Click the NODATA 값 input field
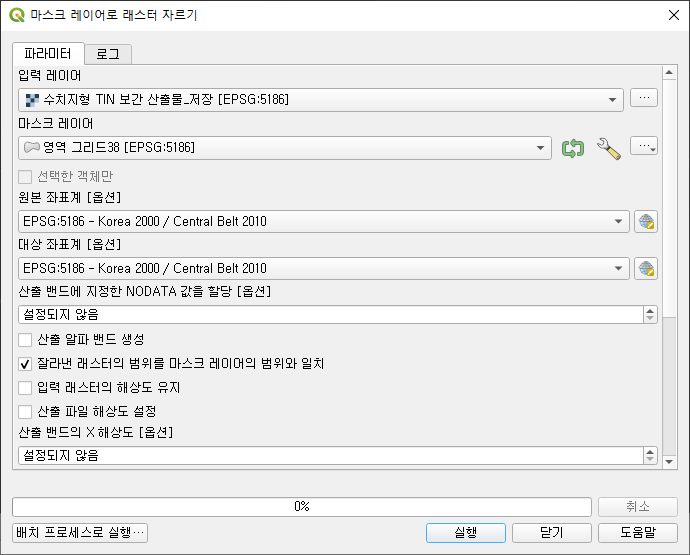This screenshot has width=690, height=555. pos(331,315)
